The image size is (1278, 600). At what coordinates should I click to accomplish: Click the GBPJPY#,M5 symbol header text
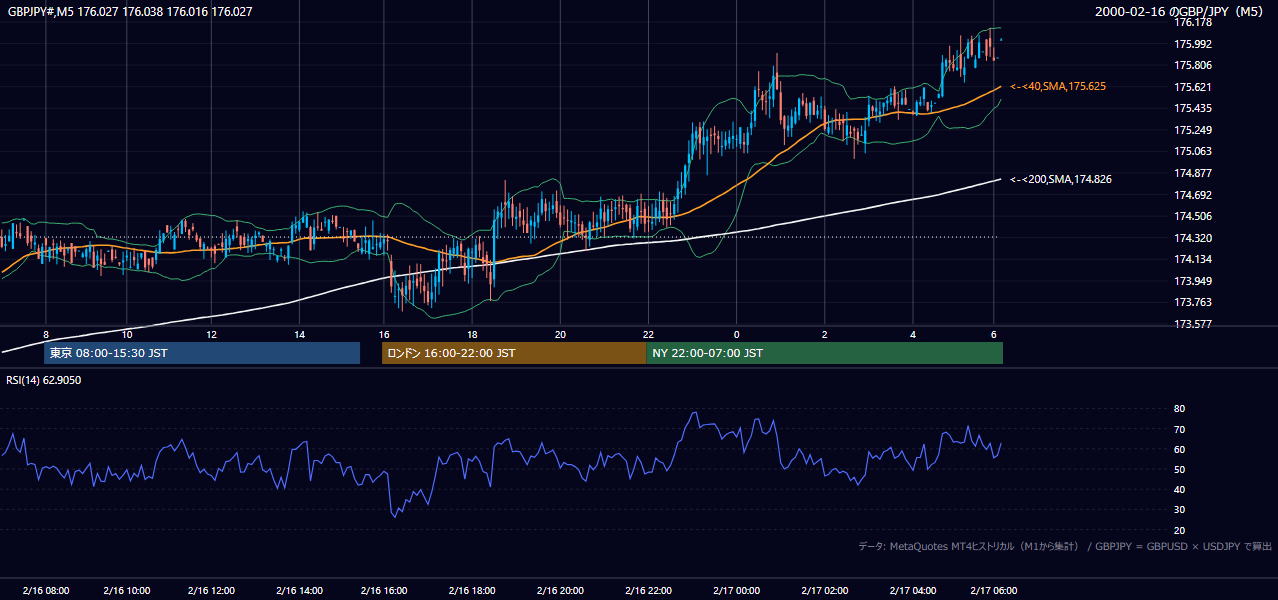130,12
